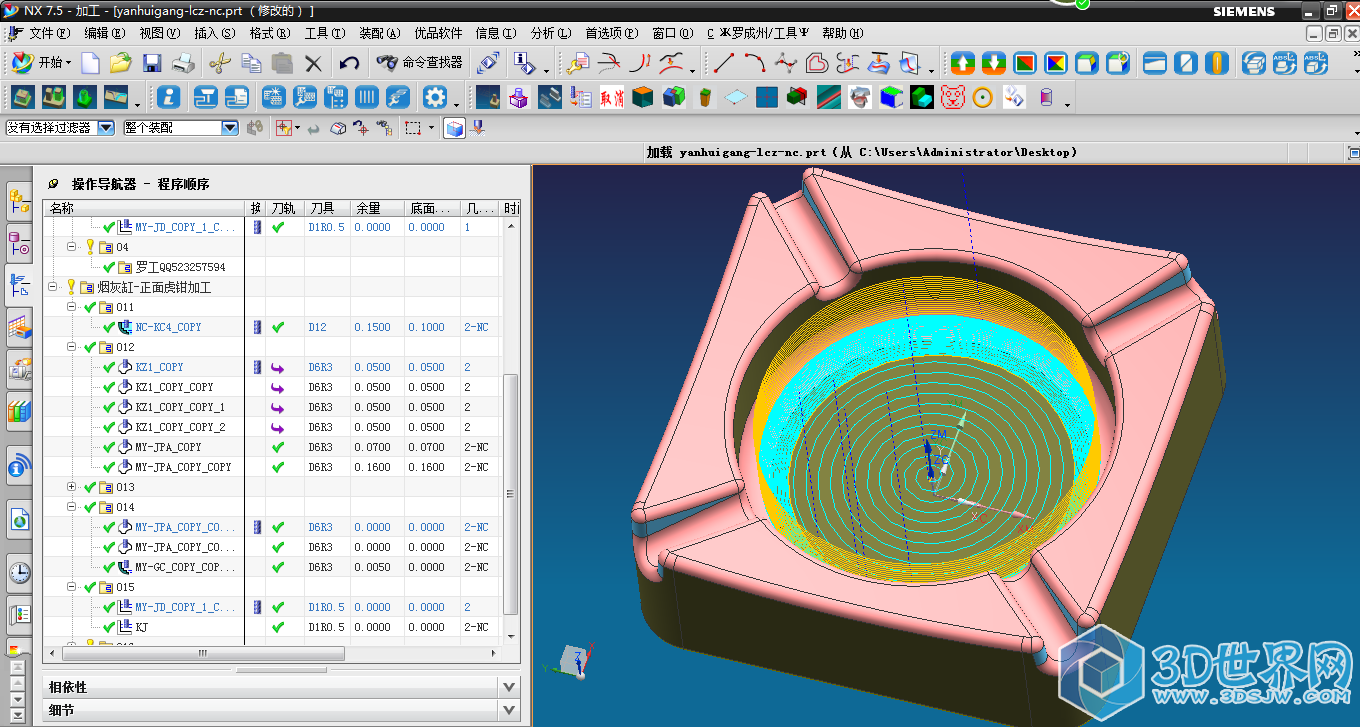Click the Create Tool icon in the machining toolbar
The height and width of the screenshot is (727, 1360).
tap(55, 97)
